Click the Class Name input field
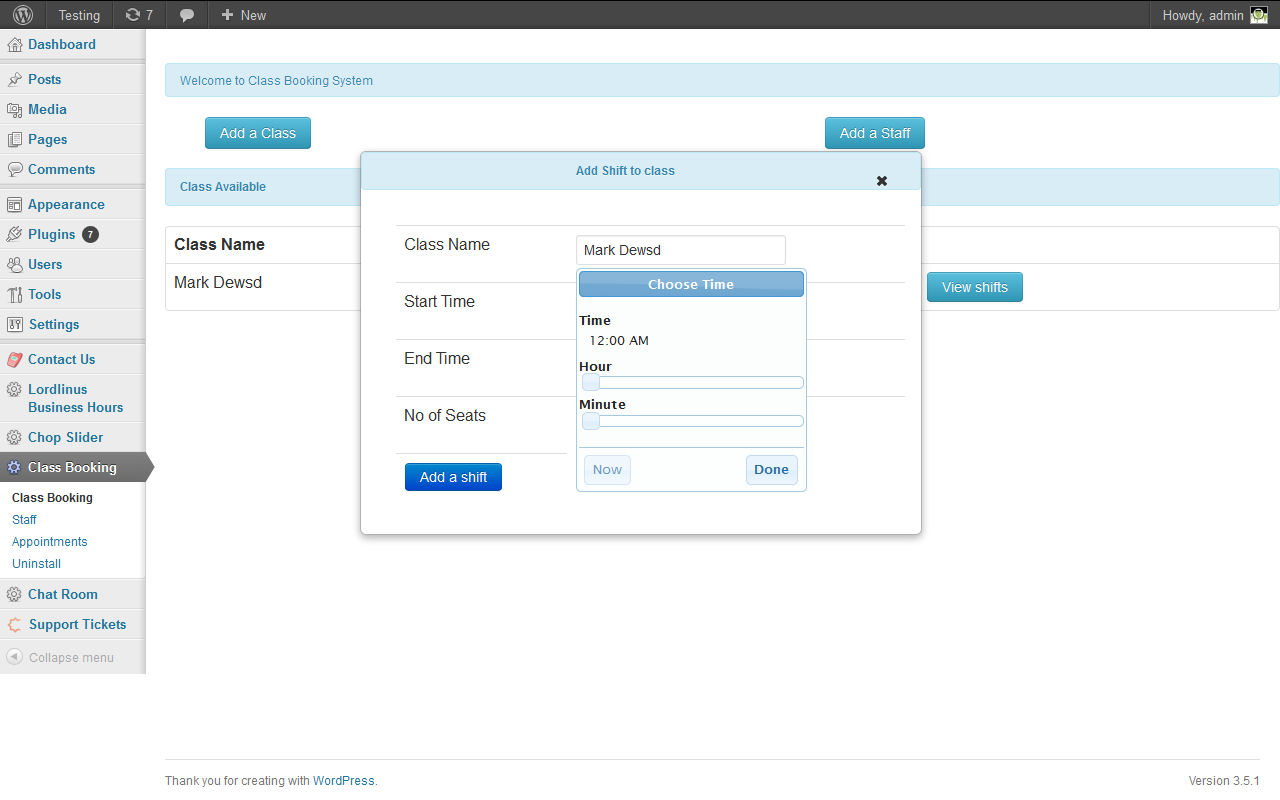This screenshot has width=1280, height=800. (x=681, y=250)
